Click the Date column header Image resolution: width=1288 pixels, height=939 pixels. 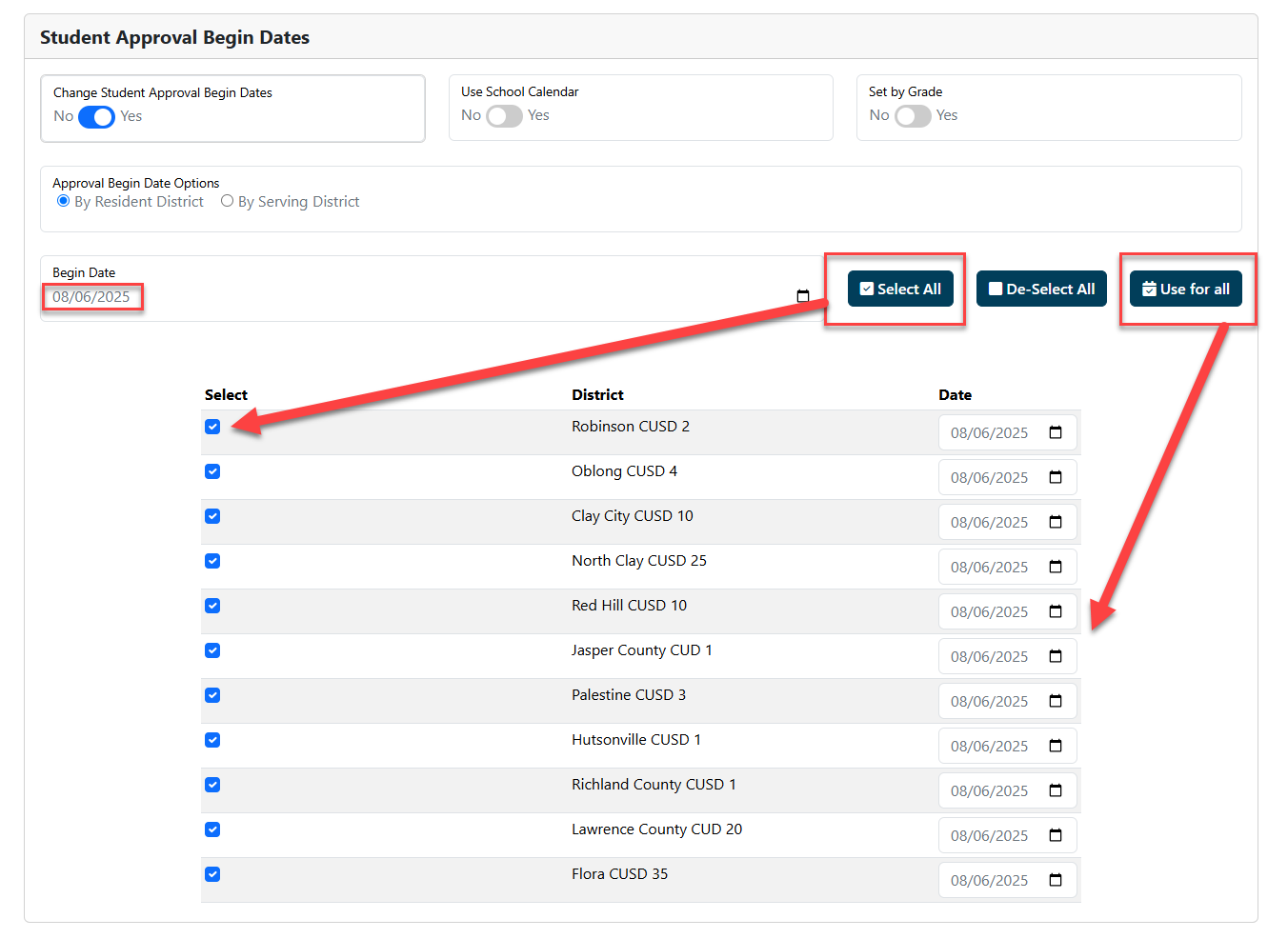(955, 394)
